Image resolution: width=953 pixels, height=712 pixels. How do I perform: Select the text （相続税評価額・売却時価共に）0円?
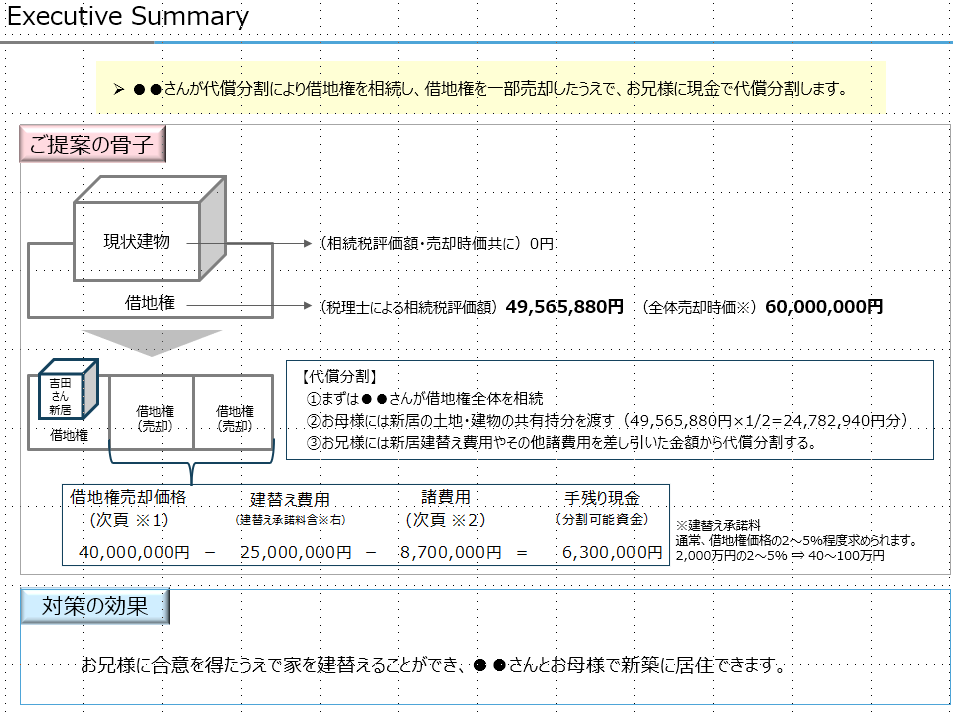pyautogui.click(x=436, y=244)
